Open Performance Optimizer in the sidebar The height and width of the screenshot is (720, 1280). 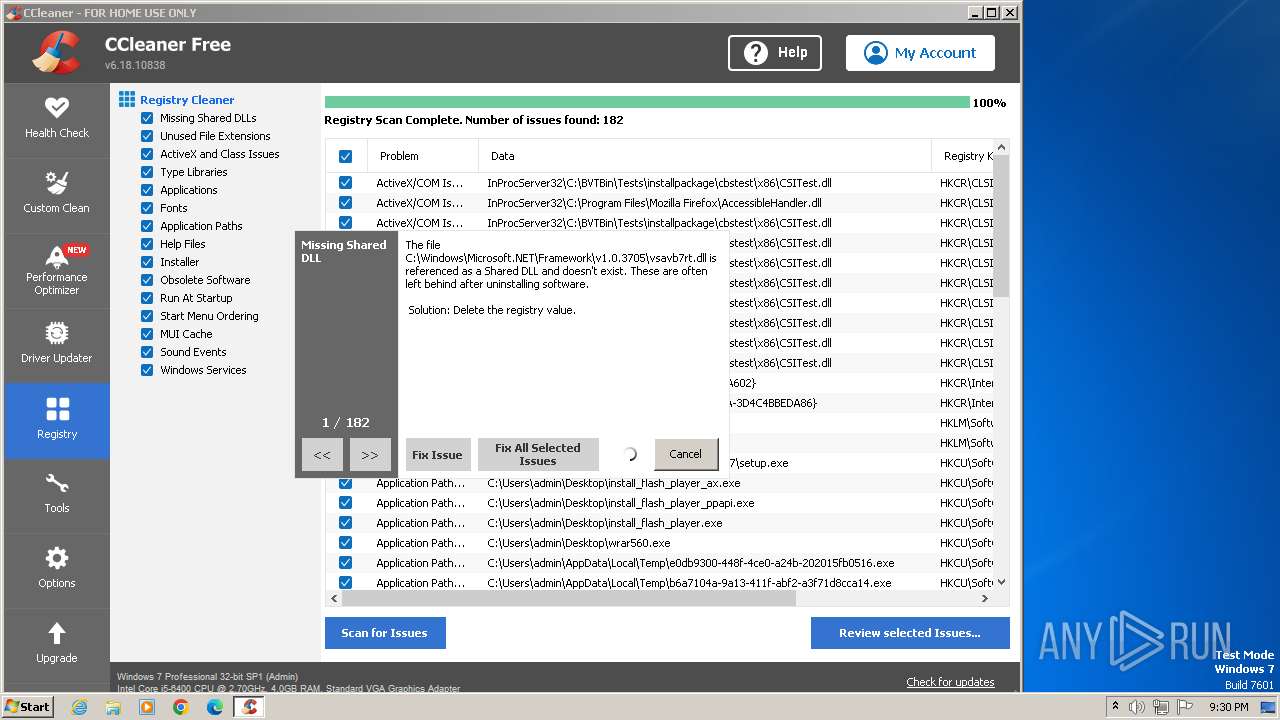pos(56,269)
